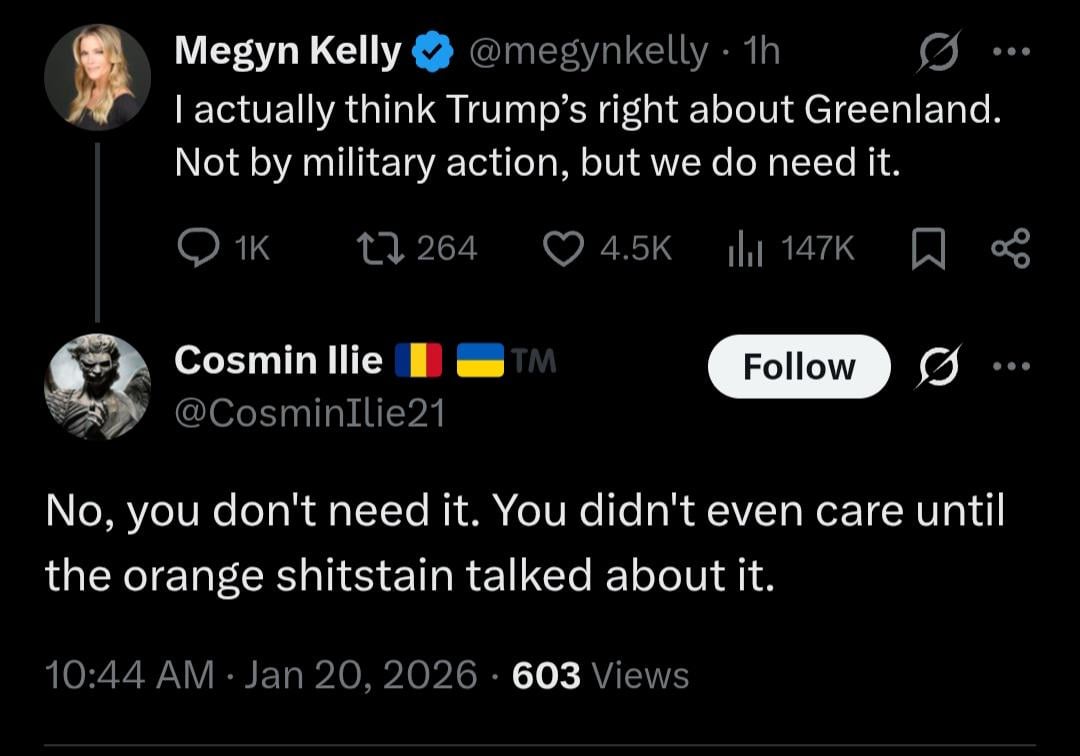This screenshot has width=1080, height=756.
Task: Open the @CosminIlie21 handle
Action: click(309, 410)
